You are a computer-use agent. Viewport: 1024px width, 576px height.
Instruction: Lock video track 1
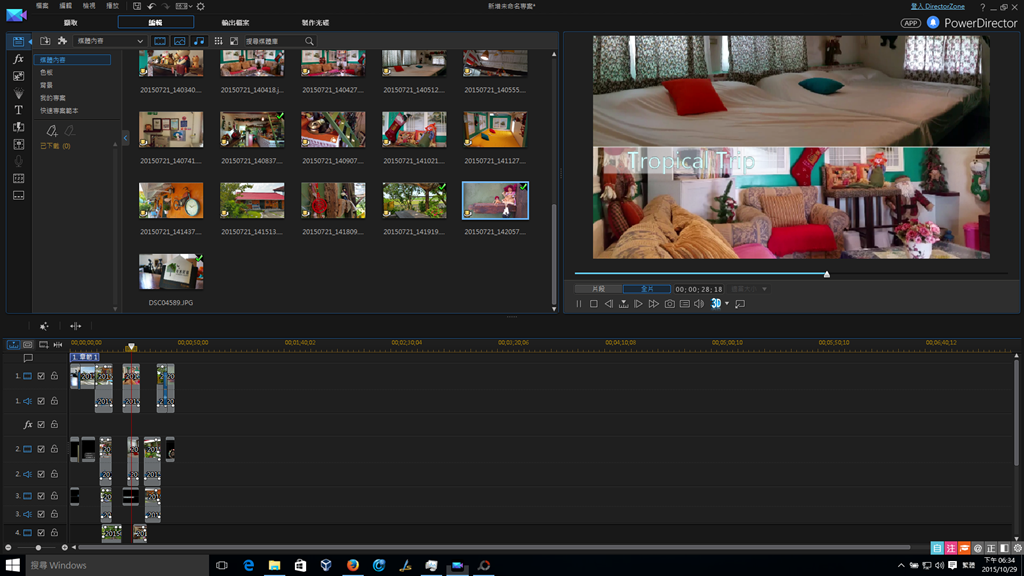click(x=54, y=376)
